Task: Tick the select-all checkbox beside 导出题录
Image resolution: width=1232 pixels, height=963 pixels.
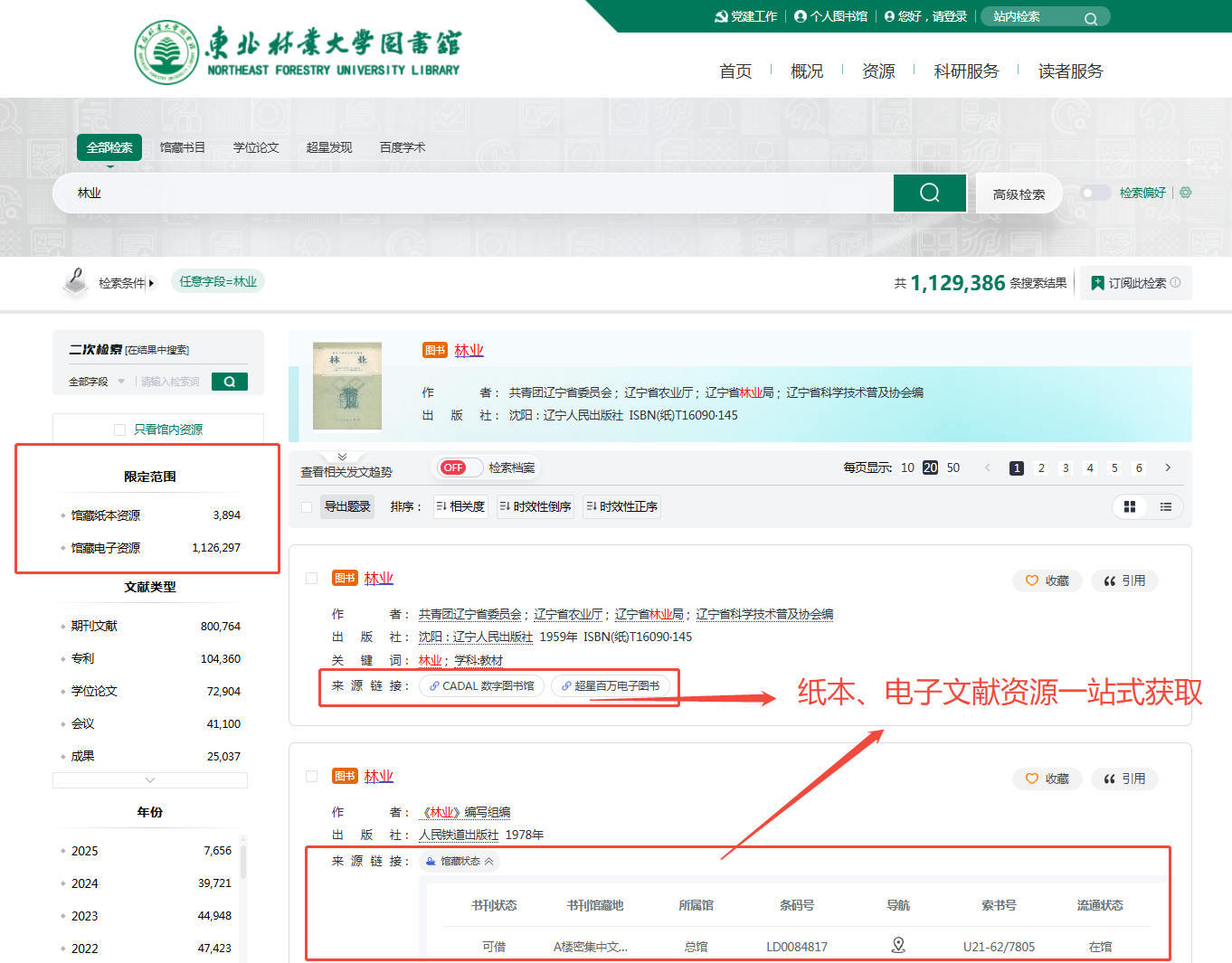Action: coord(307,507)
